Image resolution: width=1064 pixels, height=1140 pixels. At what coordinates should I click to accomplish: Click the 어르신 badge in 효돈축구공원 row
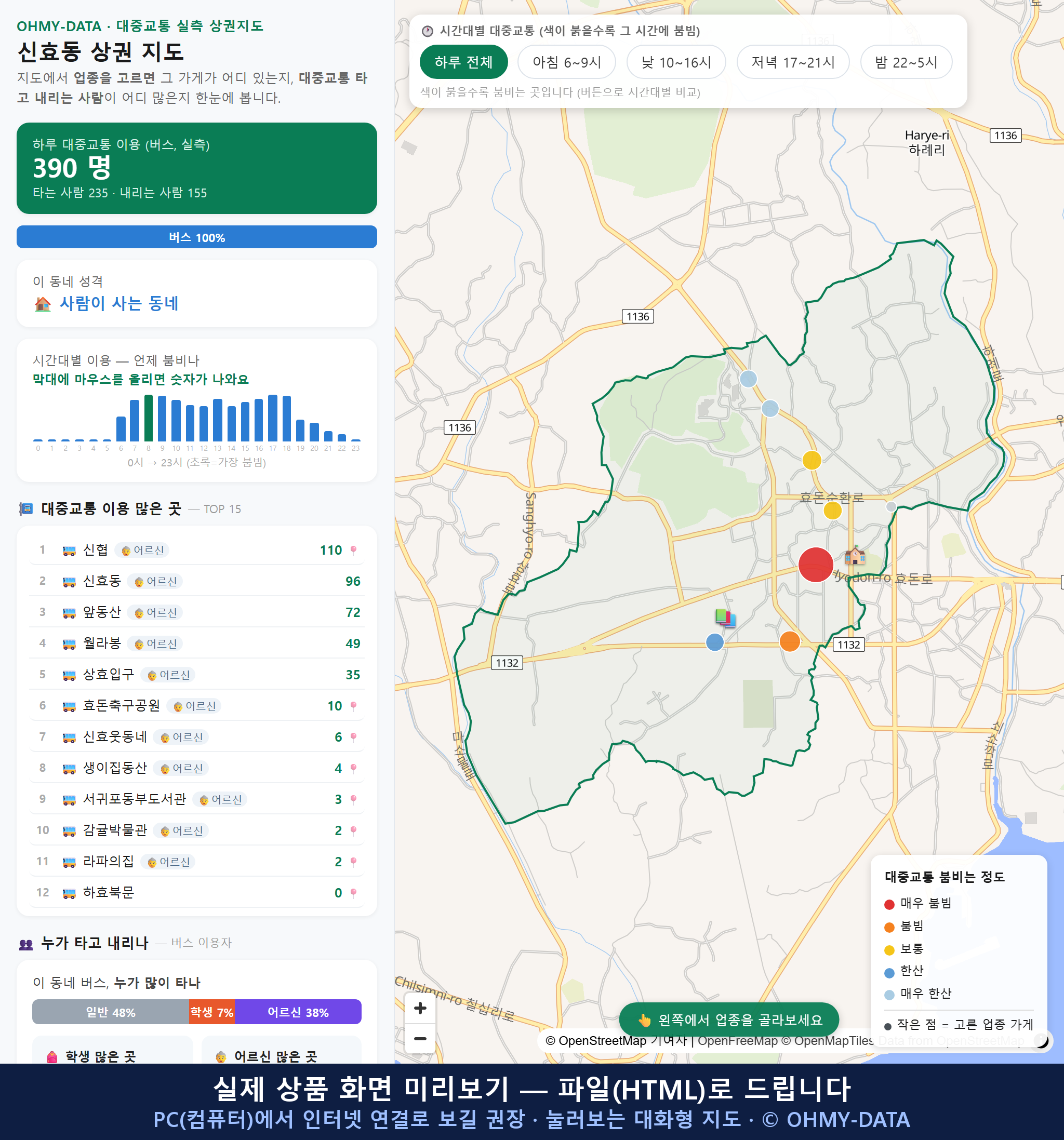pos(194,706)
